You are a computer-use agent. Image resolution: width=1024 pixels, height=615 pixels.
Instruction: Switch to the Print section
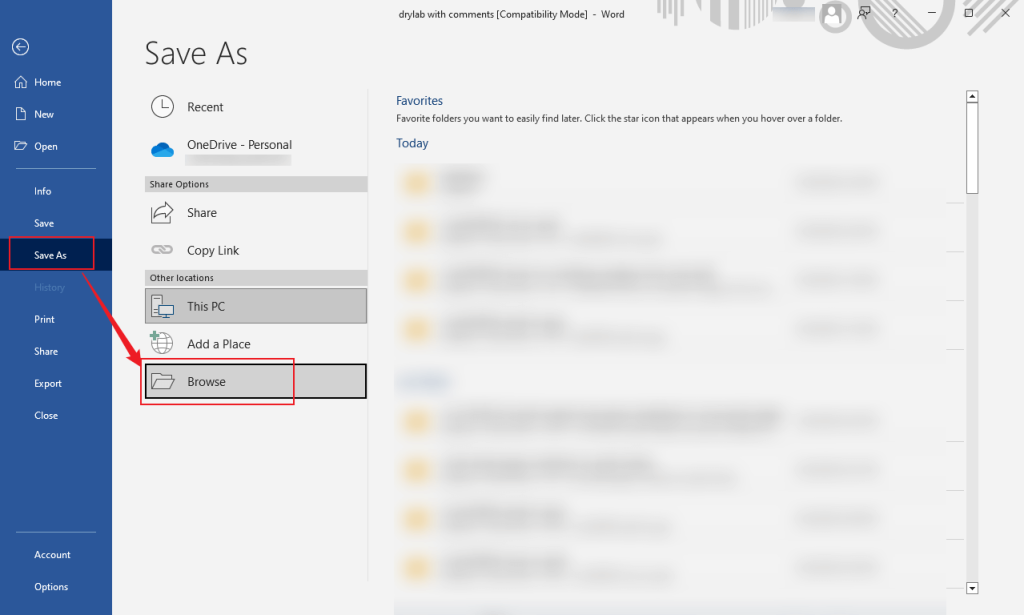click(43, 318)
